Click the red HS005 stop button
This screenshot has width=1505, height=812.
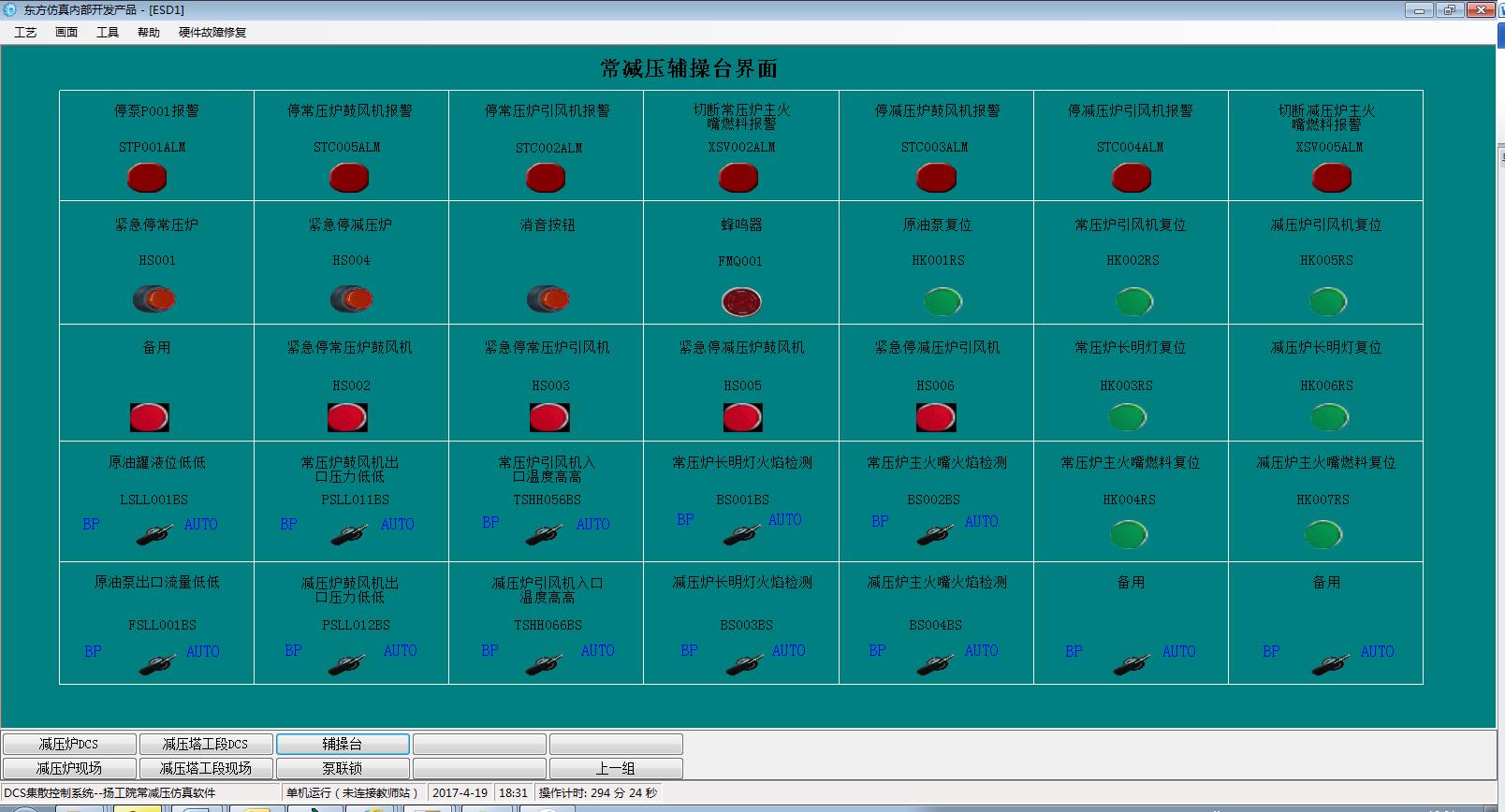(x=743, y=417)
